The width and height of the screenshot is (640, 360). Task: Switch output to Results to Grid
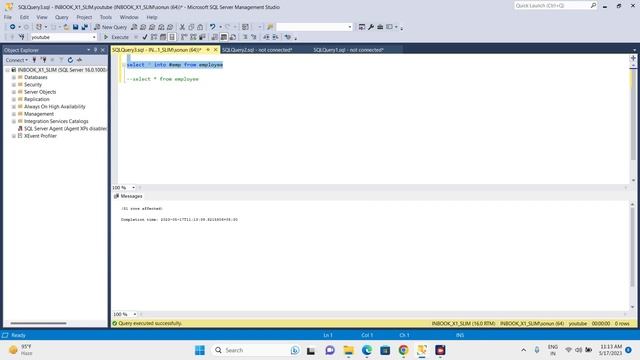(224, 37)
